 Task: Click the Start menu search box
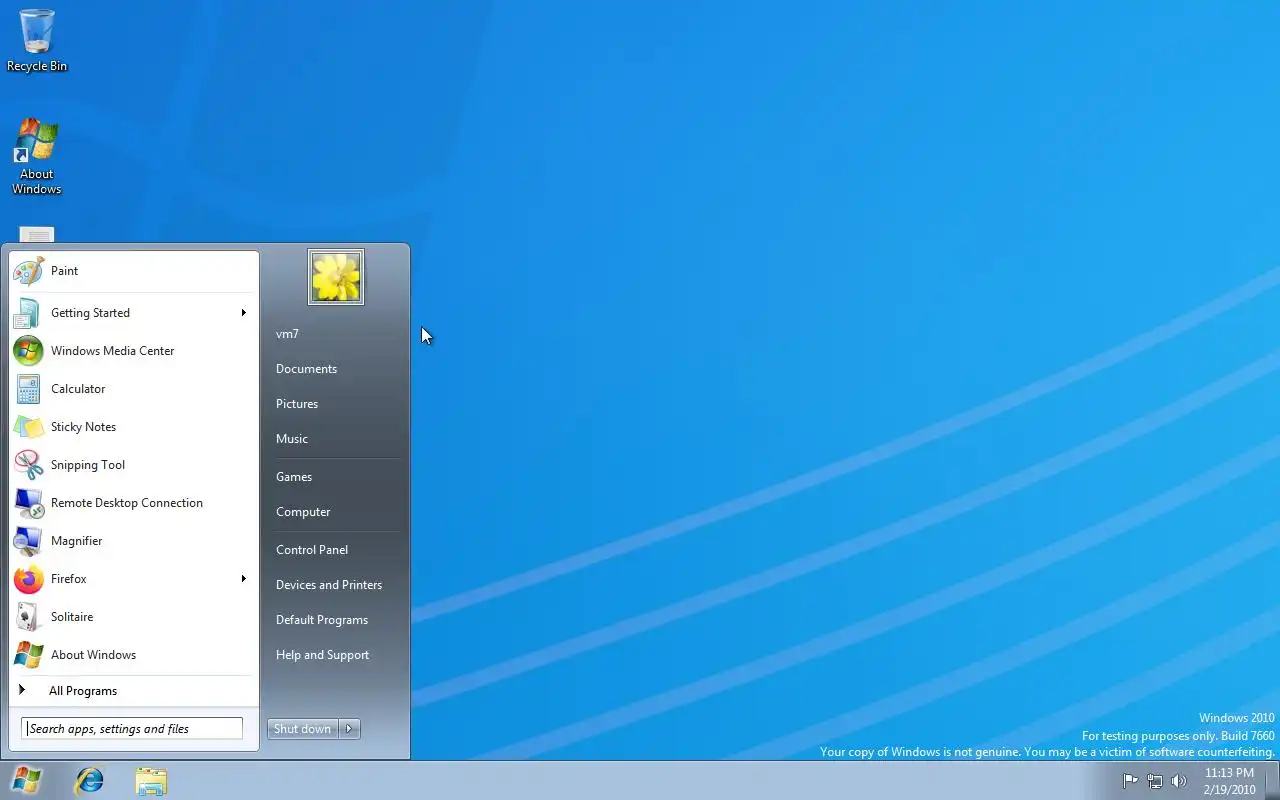(x=132, y=729)
